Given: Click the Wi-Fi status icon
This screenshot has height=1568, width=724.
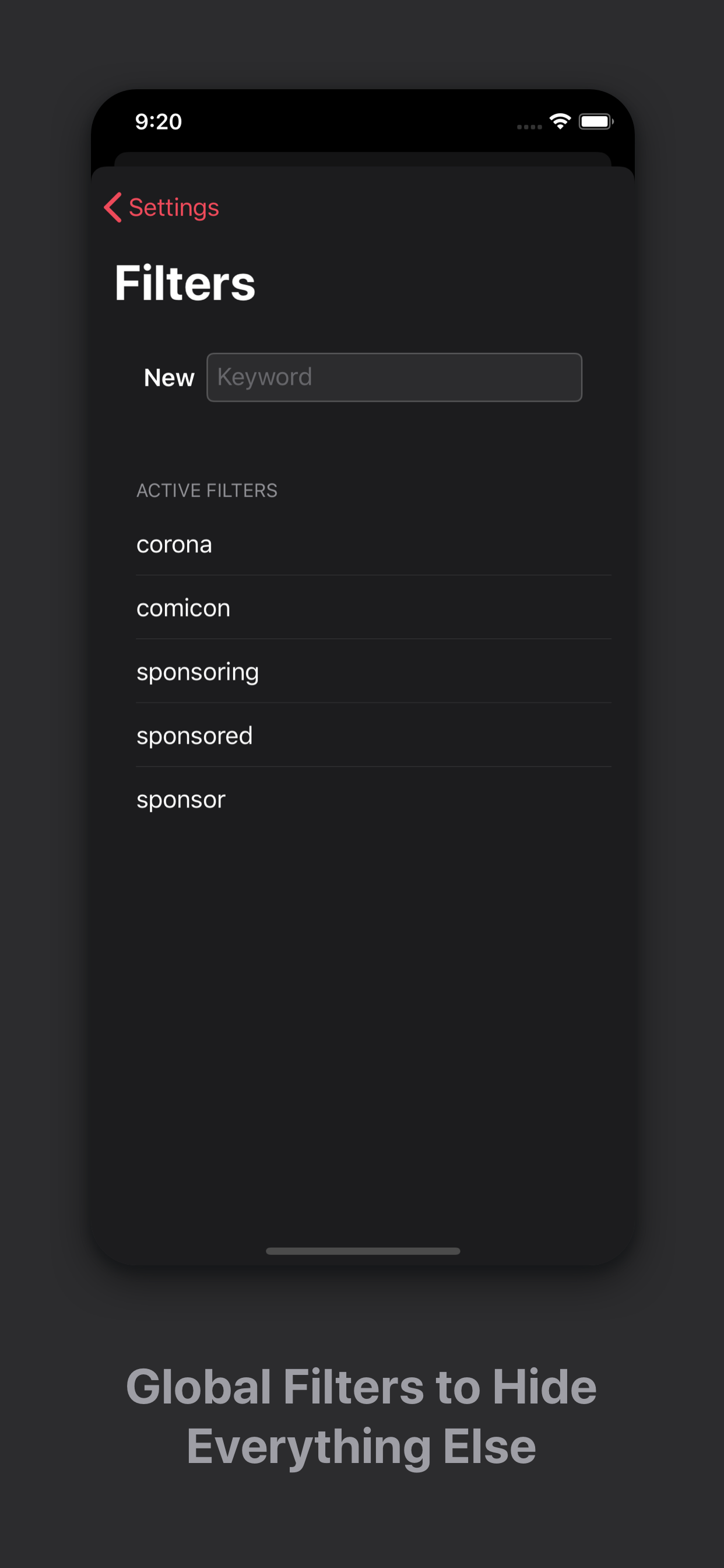Looking at the screenshot, I should click(560, 121).
